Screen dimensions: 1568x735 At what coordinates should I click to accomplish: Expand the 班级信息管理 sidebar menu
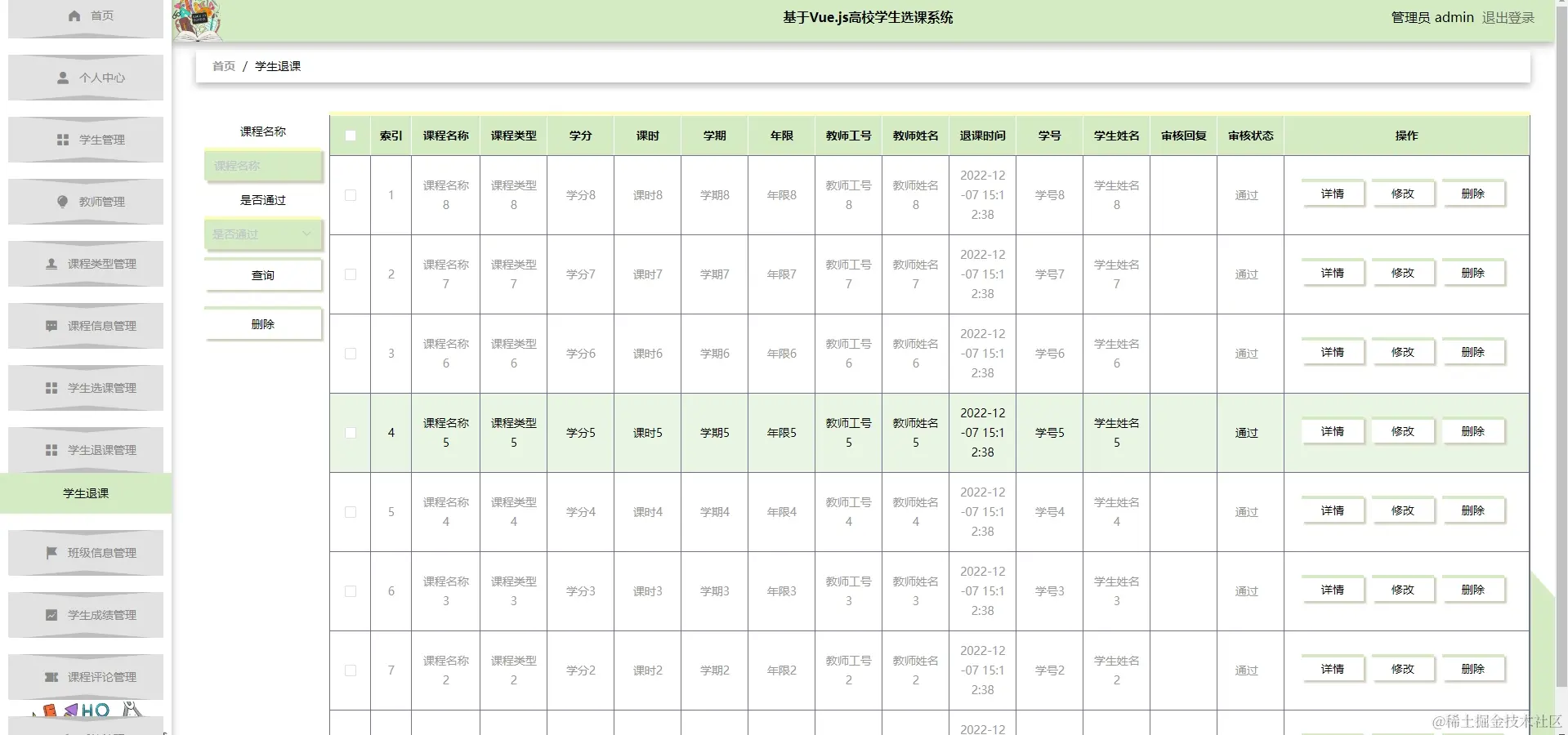[x=86, y=553]
